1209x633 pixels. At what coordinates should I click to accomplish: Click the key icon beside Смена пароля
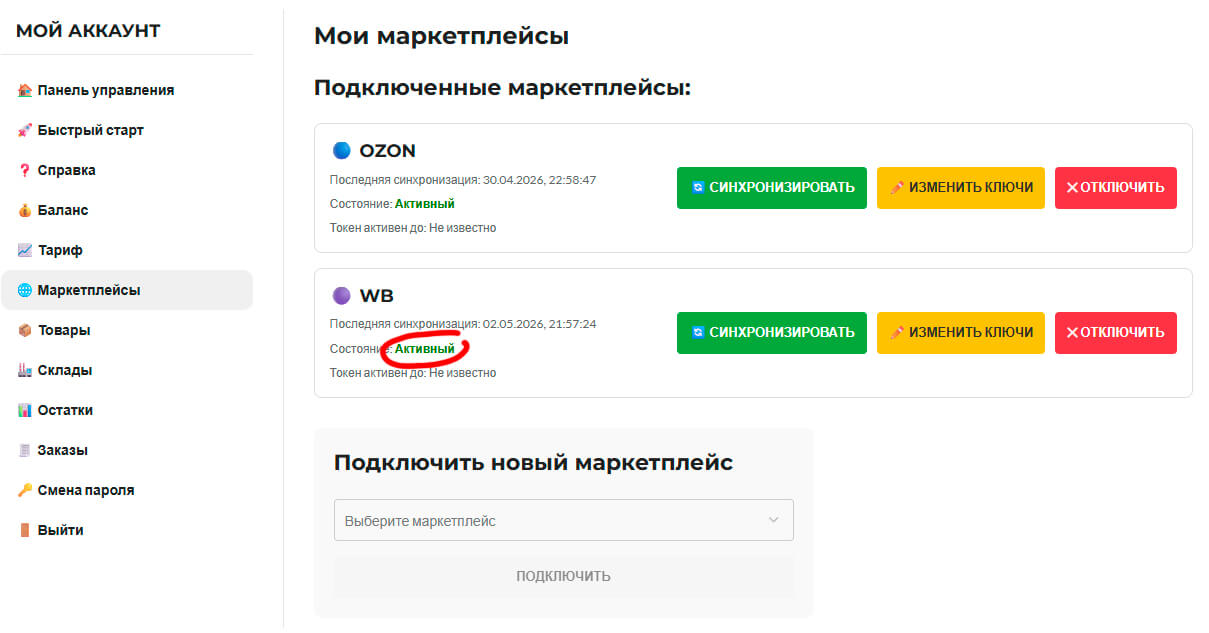click(25, 490)
